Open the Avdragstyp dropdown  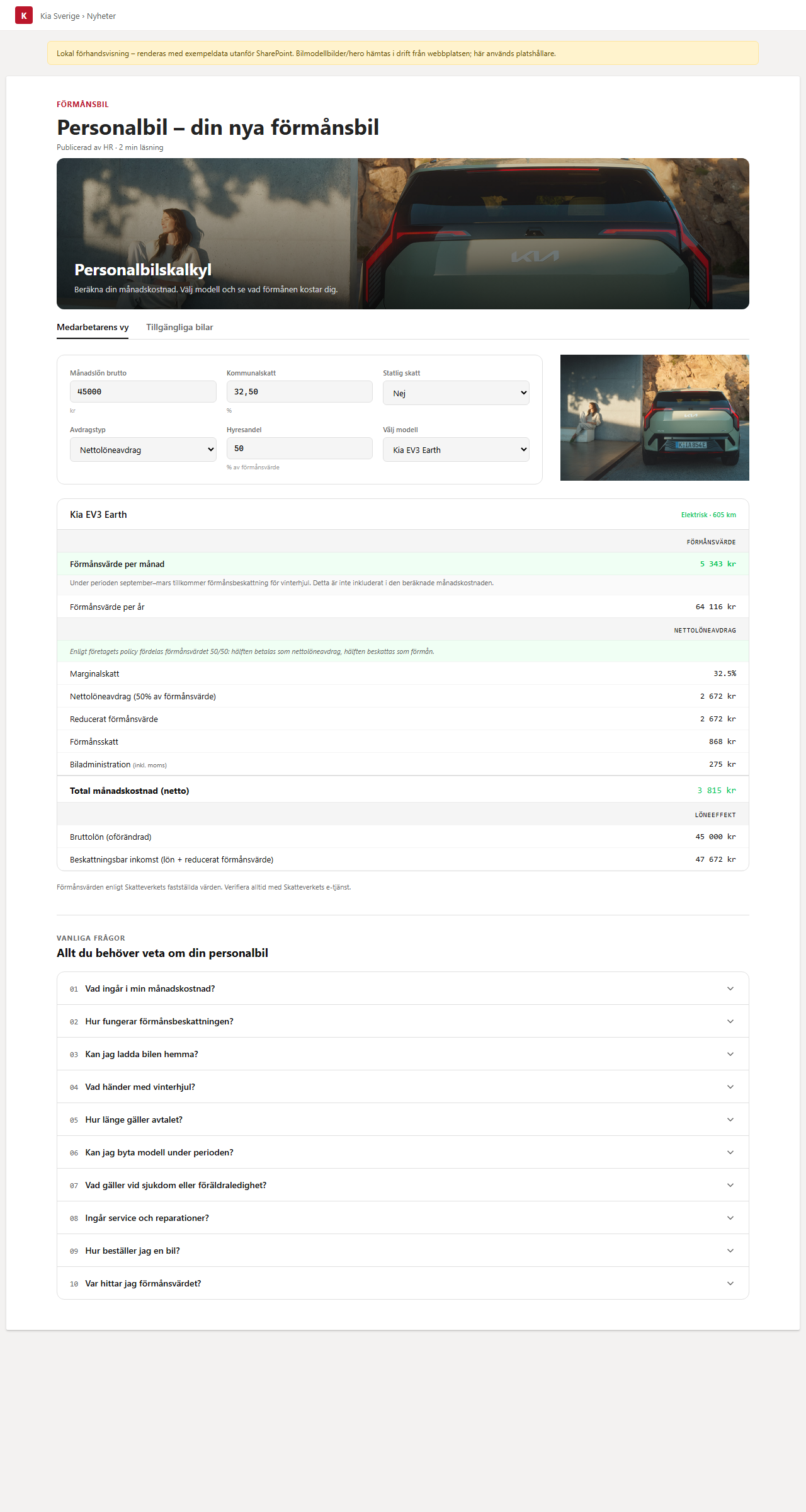[143, 450]
